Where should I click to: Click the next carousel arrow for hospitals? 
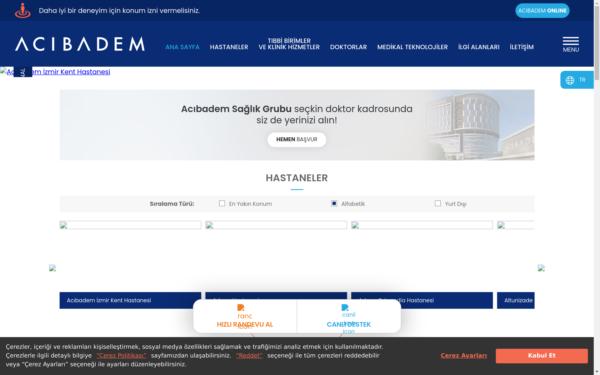541,268
